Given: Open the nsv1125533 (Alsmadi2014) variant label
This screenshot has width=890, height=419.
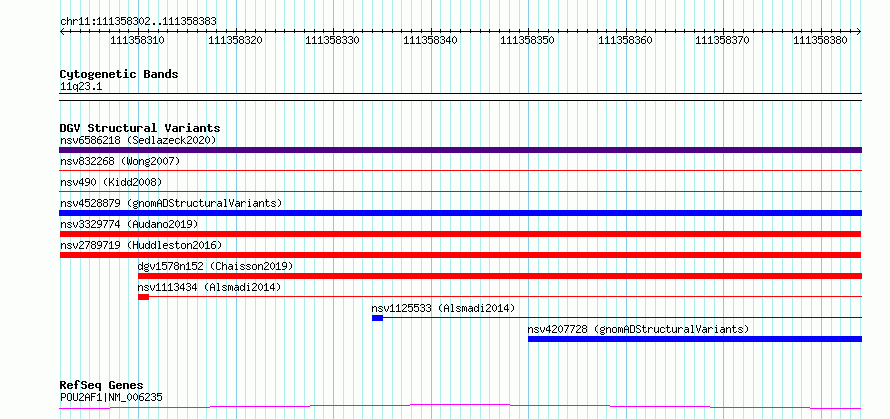Looking at the screenshot, I should tap(443, 308).
